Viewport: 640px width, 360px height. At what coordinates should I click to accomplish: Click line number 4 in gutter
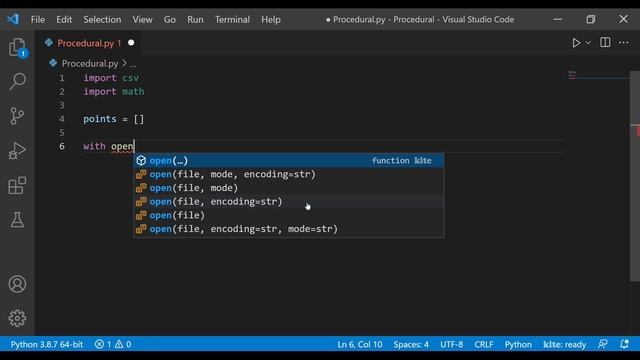62,119
